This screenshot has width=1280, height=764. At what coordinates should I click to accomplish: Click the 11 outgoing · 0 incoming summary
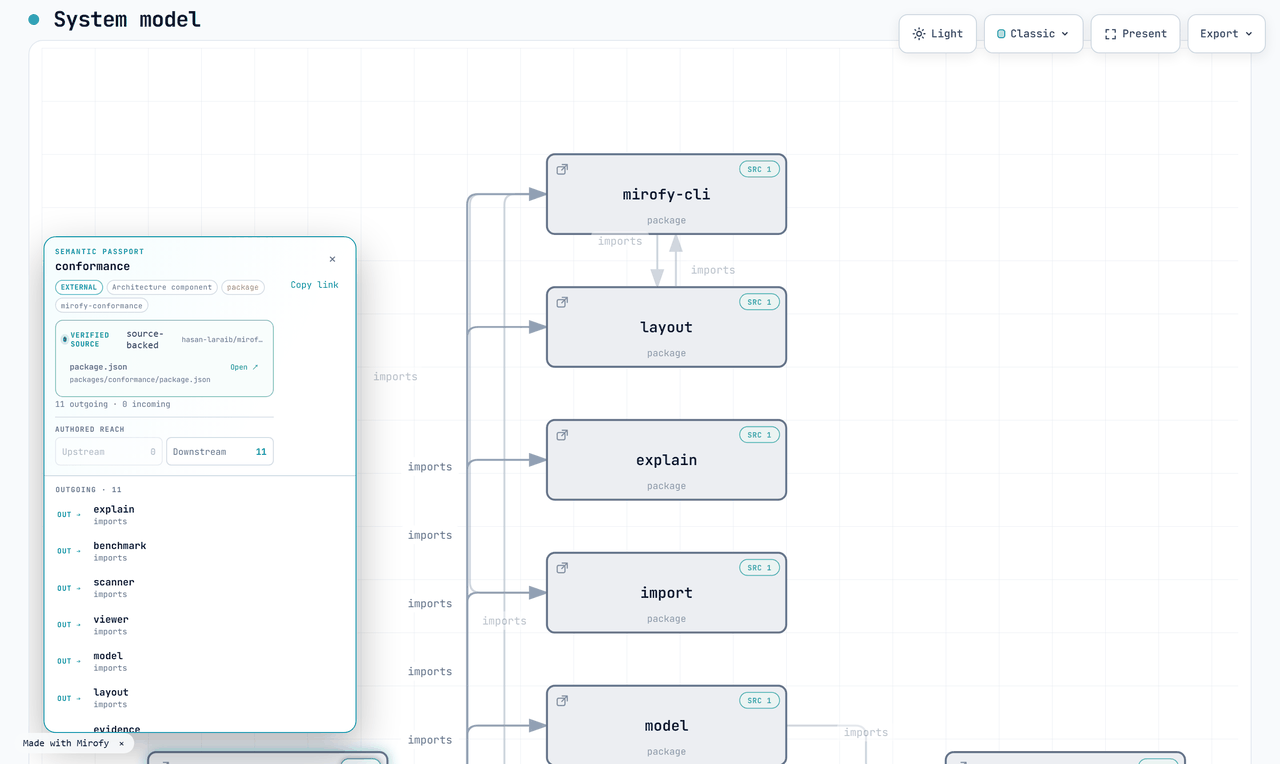click(x=112, y=404)
